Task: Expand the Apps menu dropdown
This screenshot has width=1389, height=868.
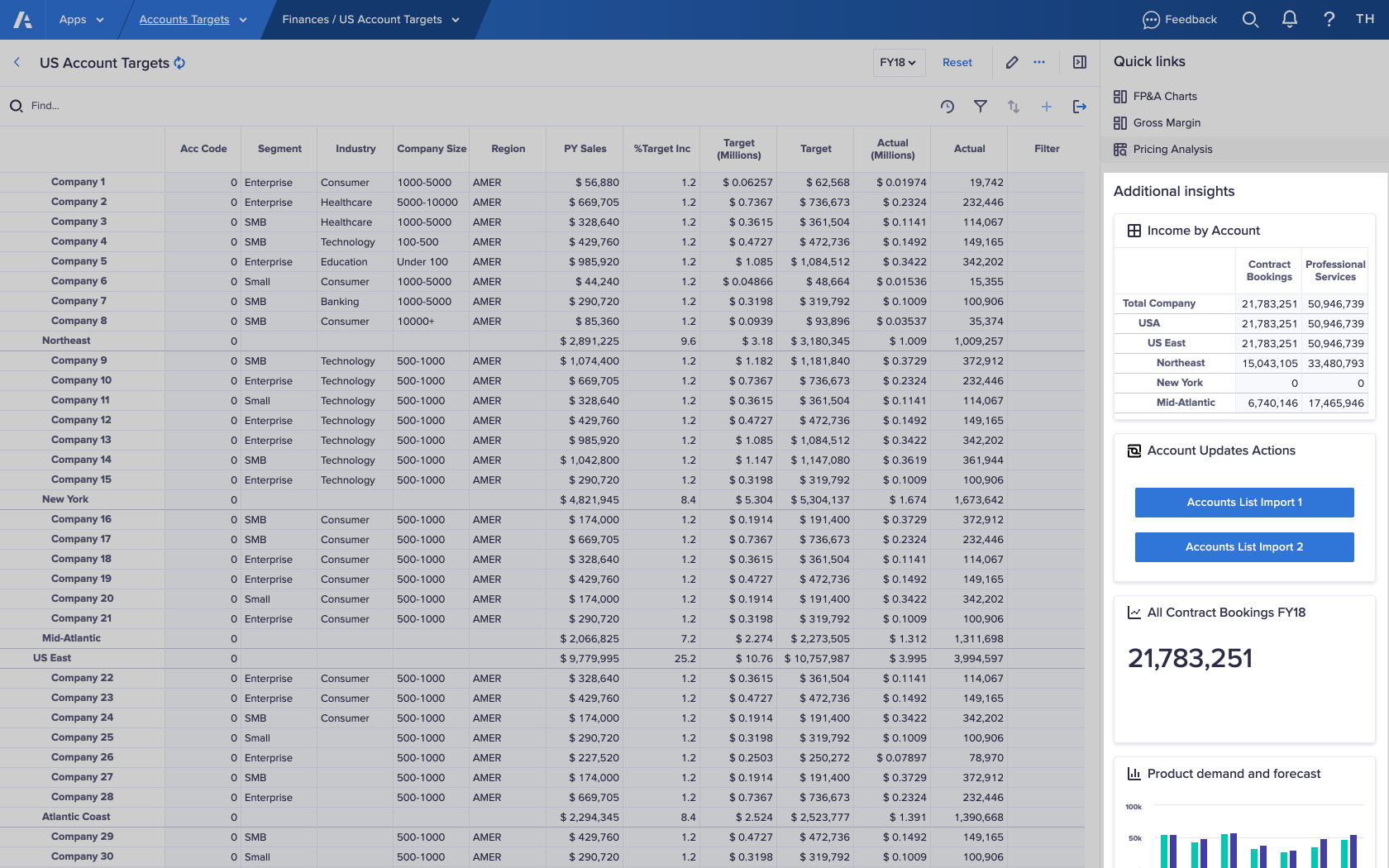Action: point(81,19)
